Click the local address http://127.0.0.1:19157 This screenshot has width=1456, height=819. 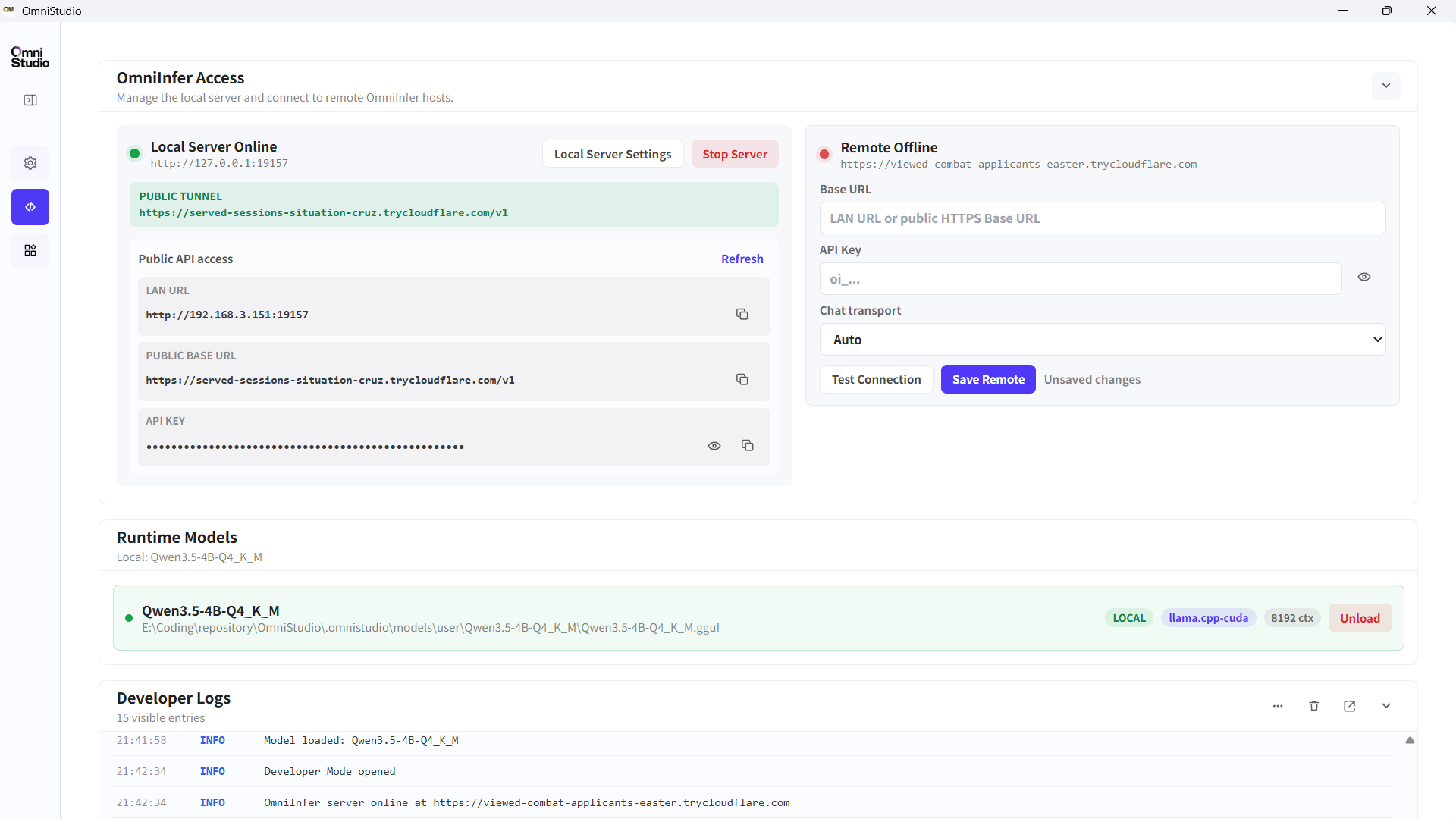(x=219, y=163)
